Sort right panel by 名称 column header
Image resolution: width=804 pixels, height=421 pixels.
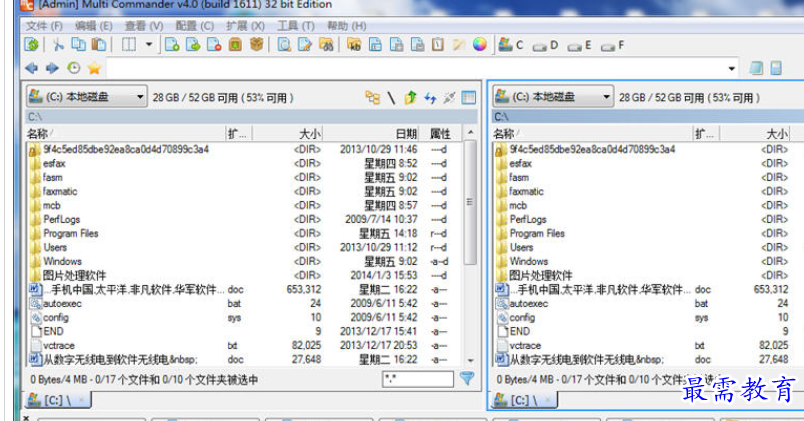coord(592,134)
